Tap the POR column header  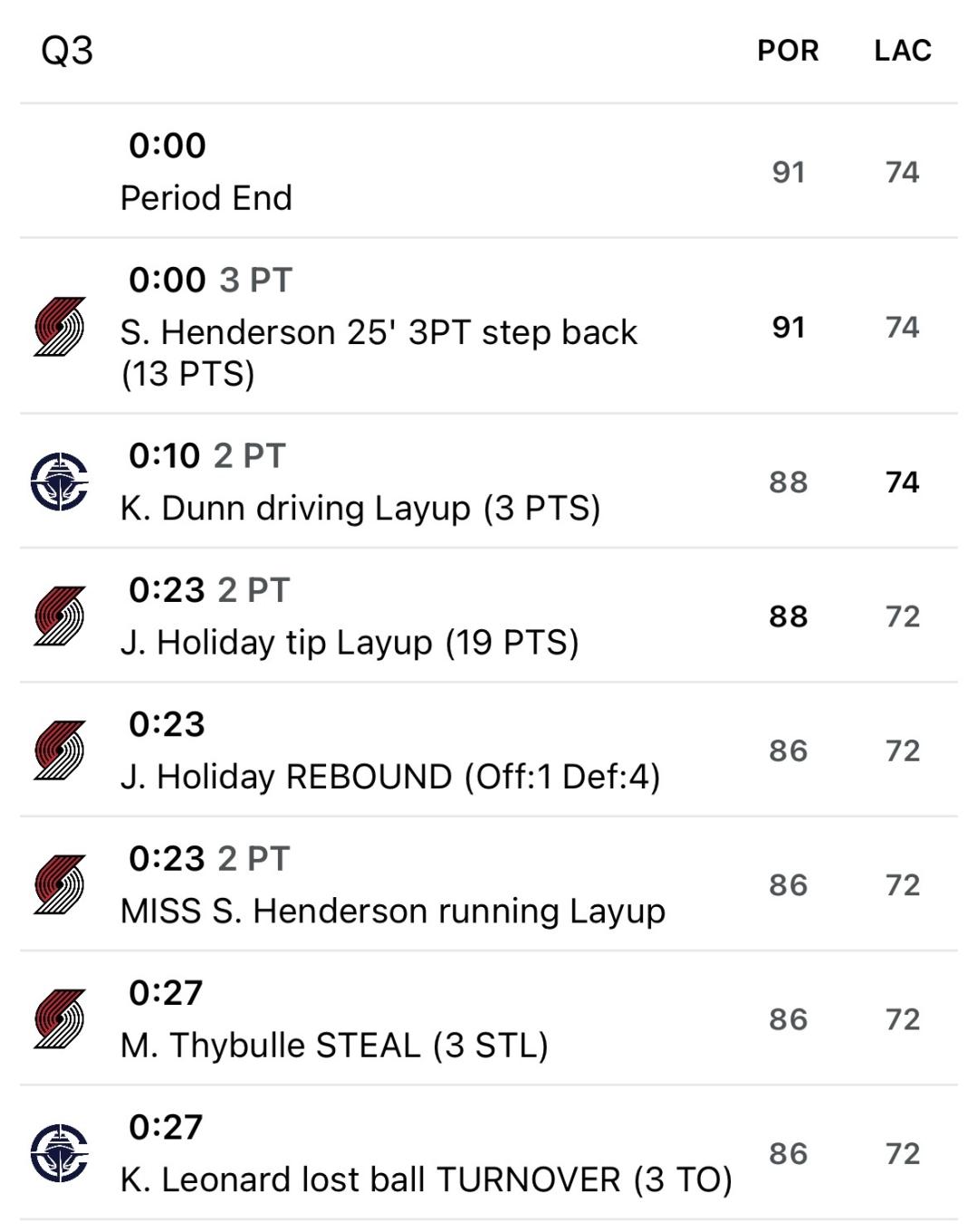tap(788, 51)
